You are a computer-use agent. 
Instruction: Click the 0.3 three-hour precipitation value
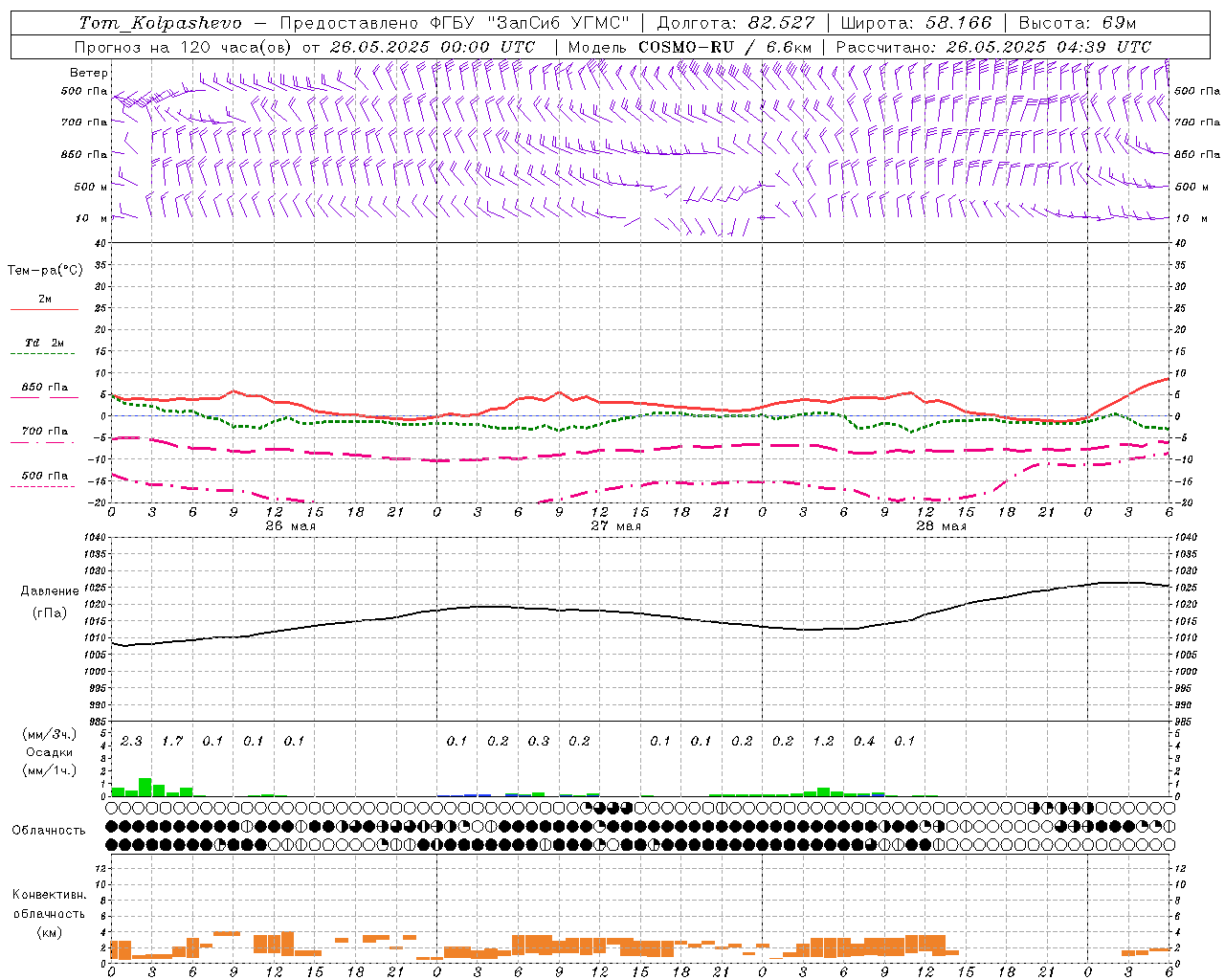click(539, 741)
